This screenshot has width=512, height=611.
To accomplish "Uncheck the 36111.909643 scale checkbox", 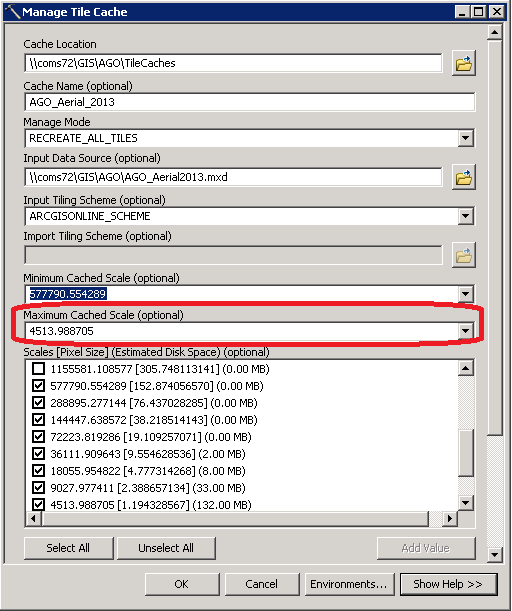I will point(38,454).
